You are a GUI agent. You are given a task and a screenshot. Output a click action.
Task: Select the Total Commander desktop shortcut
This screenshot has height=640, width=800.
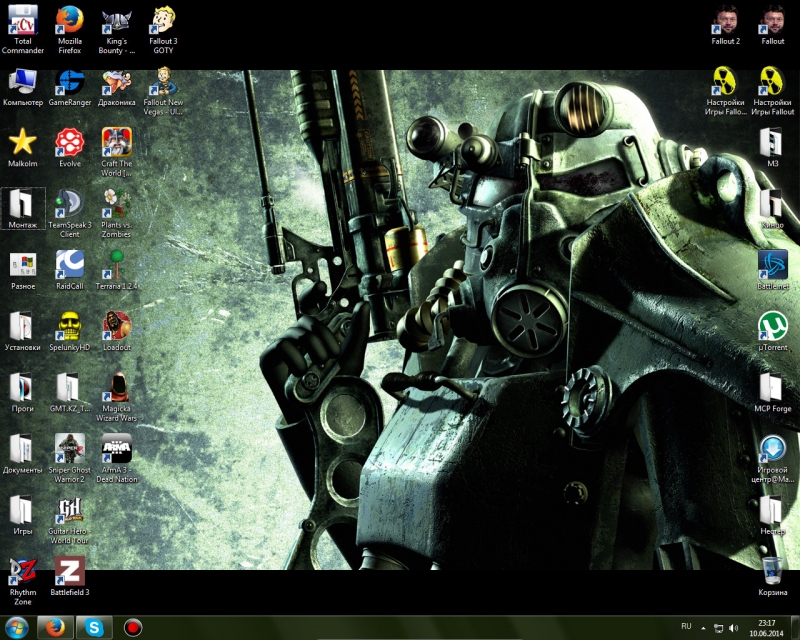[22, 29]
